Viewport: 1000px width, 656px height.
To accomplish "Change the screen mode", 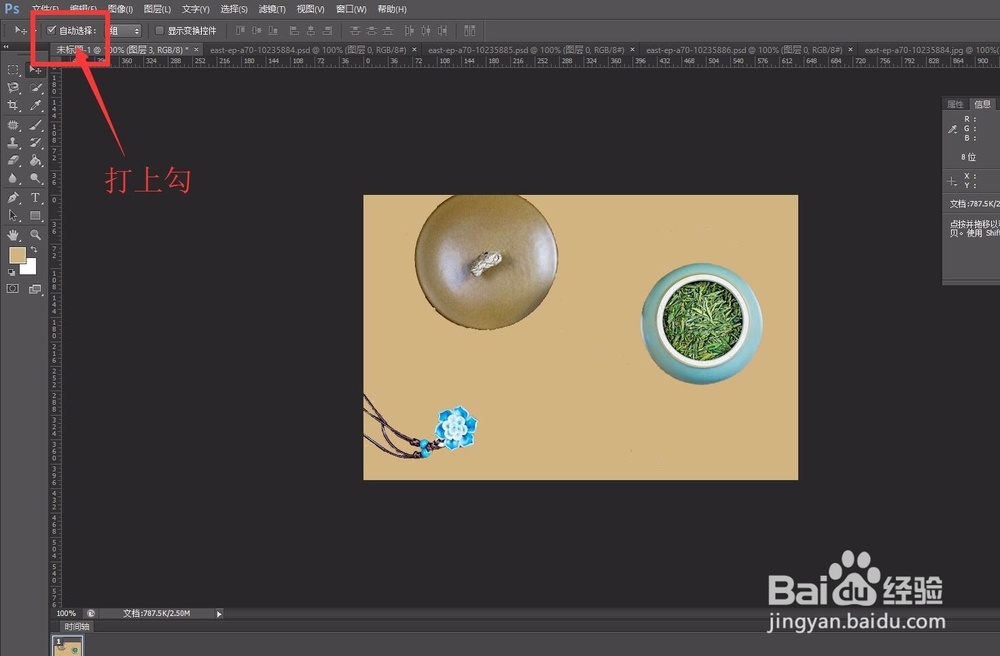I will point(35,289).
